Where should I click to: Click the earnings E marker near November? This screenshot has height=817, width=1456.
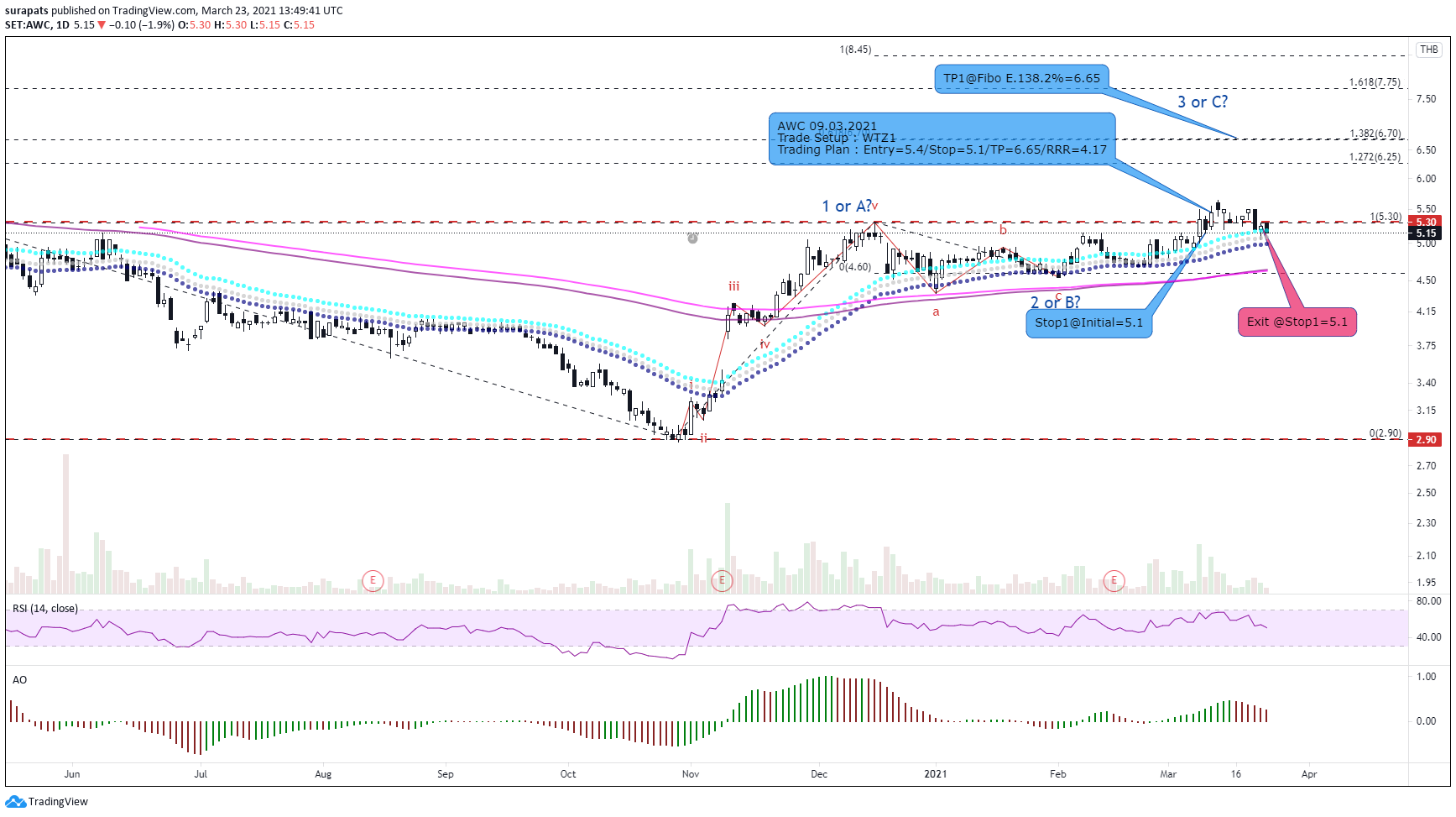[722, 580]
